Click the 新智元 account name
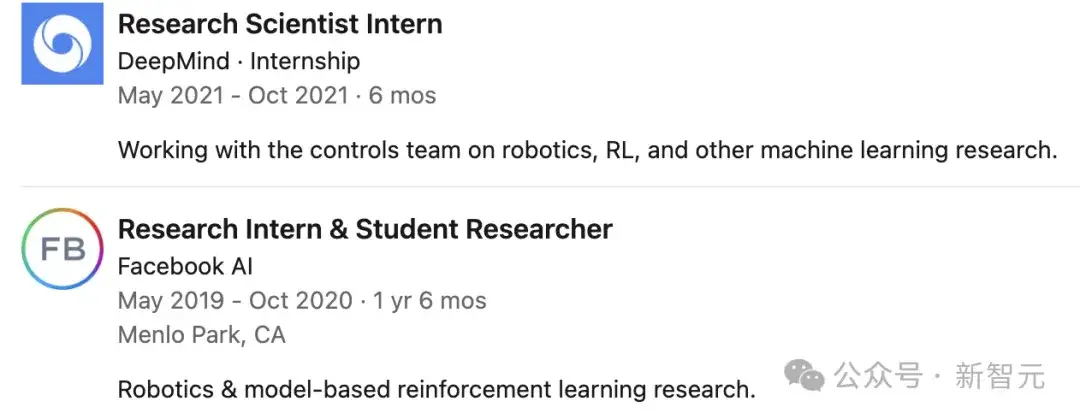Screen dimensions: 1080x419 coord(1000,376)
